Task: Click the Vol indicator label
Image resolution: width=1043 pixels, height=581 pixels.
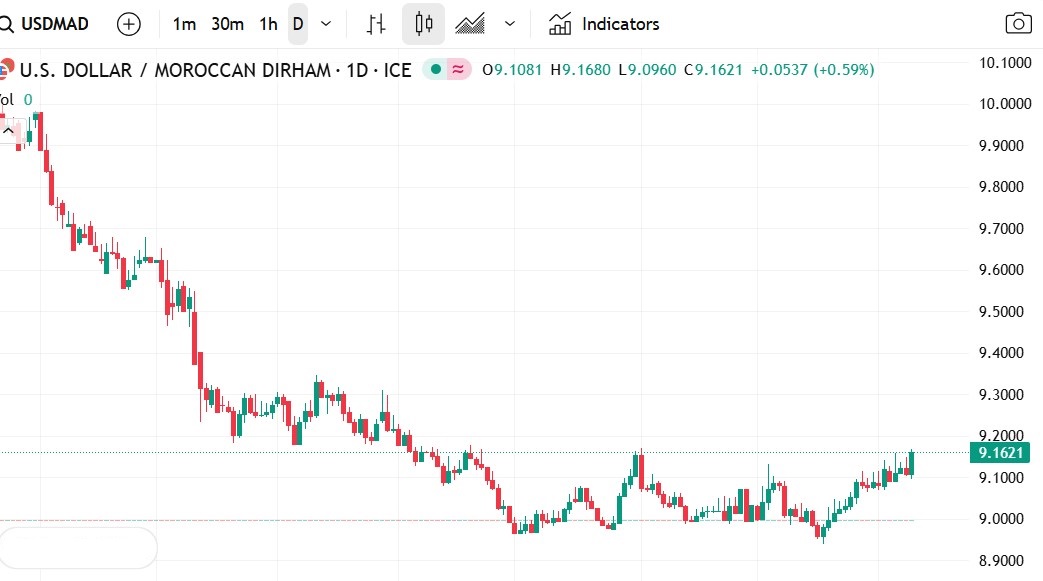Action: tap(8, 99)
